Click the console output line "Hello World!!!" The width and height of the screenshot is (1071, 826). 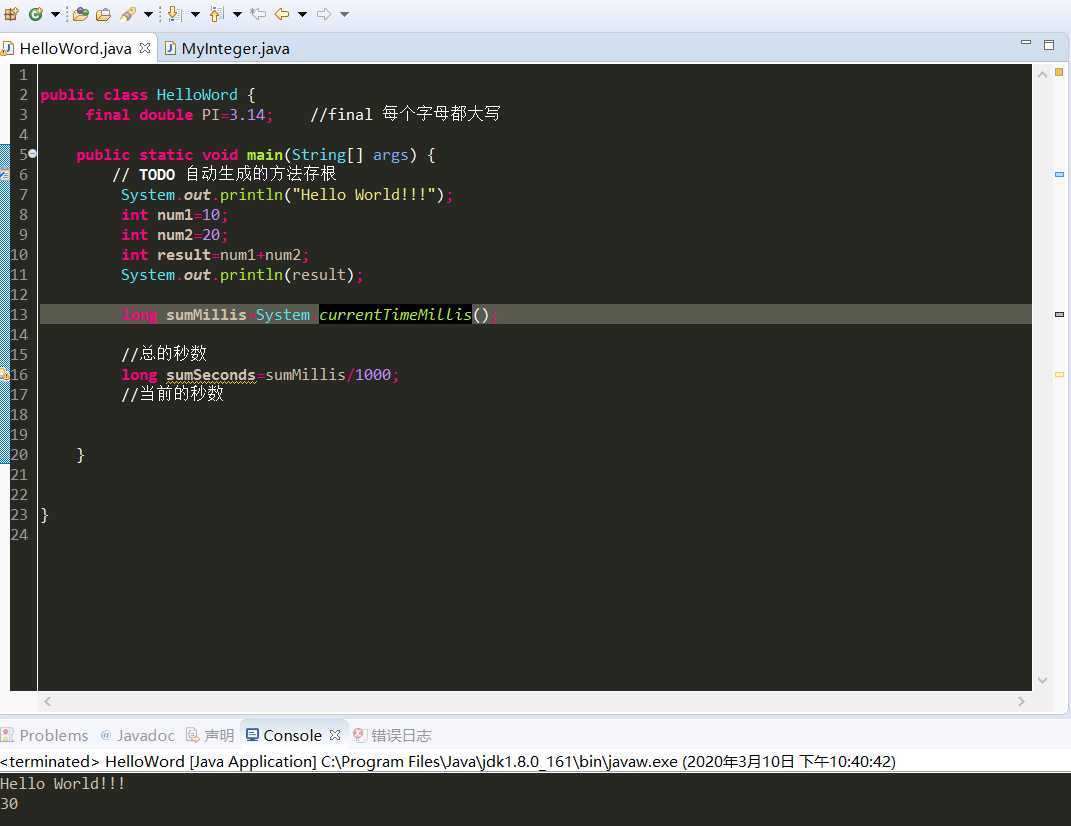63,784
